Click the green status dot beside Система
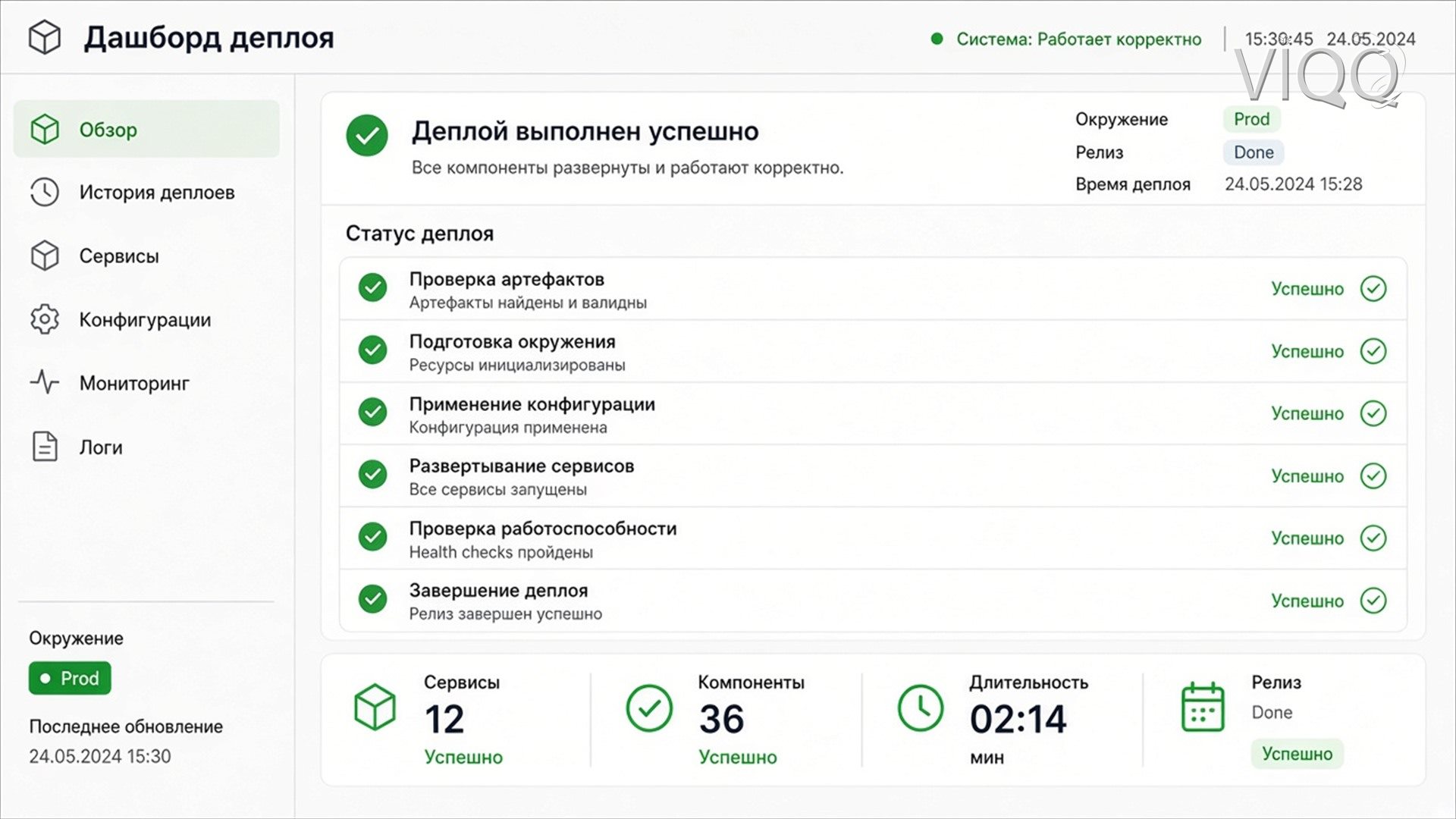1456x819 pixels. pos(937,39)
